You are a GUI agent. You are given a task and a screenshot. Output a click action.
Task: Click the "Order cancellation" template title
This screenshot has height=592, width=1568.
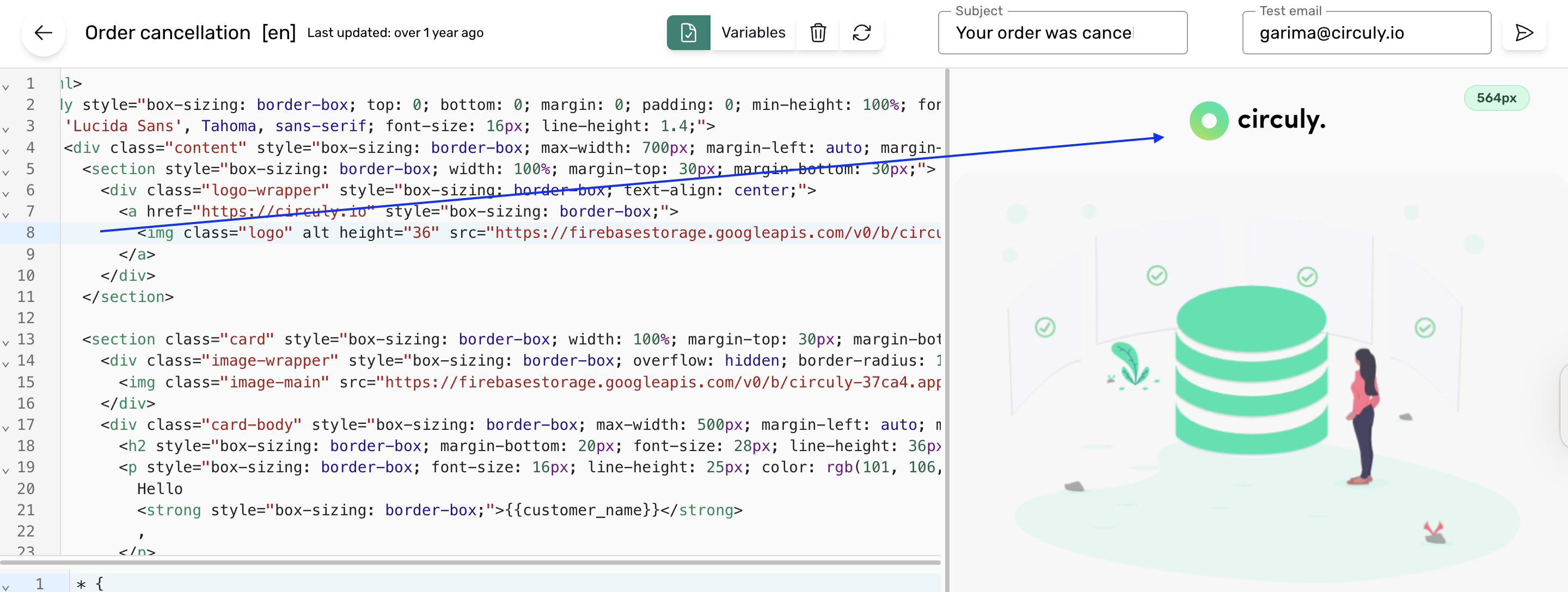coord(167,33)
